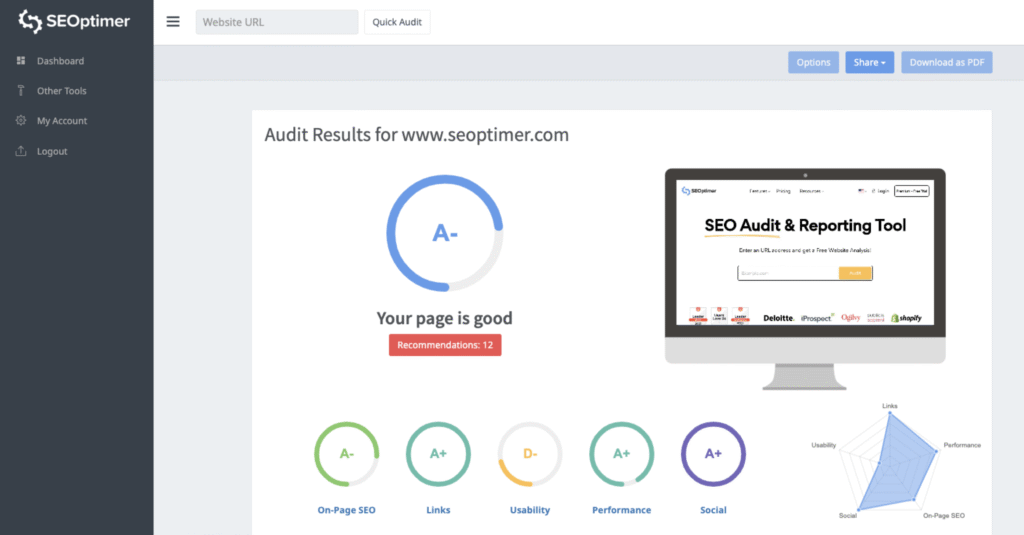The image size is (1024, 535).
Task: Open the Performance section link
Action: [x=621, y=510]
